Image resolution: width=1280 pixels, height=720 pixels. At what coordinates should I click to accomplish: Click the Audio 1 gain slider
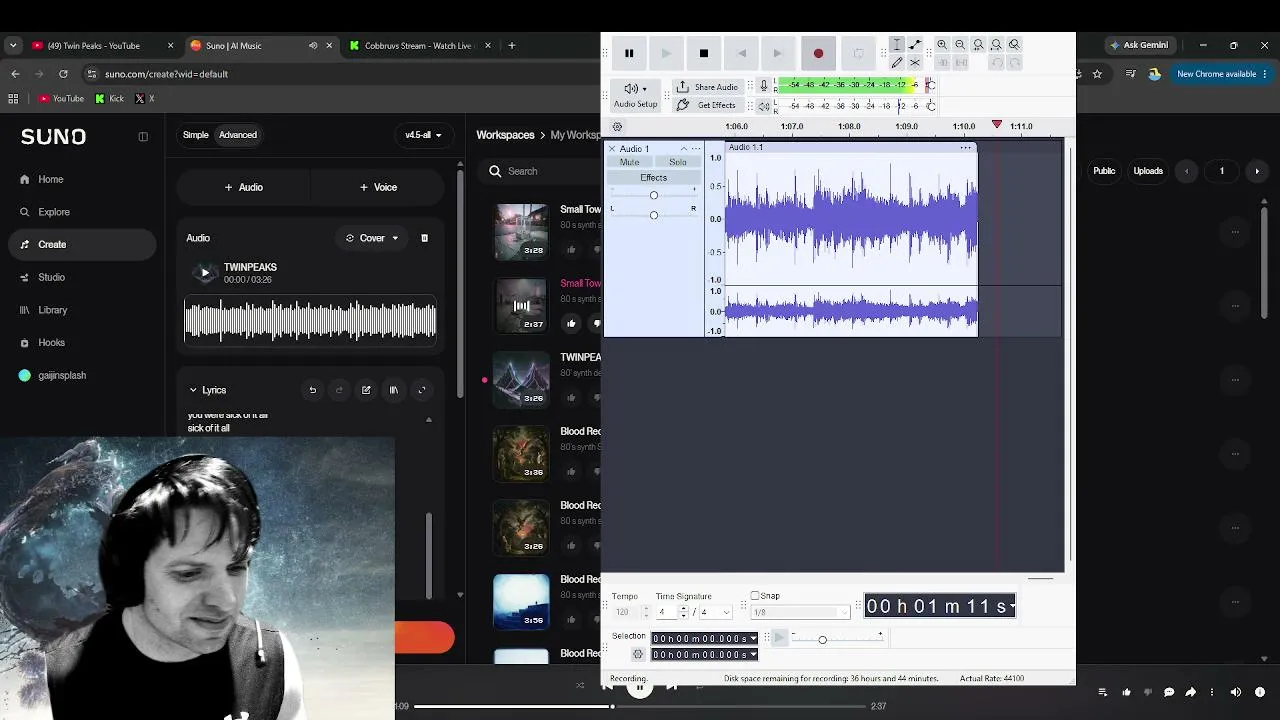654,195
